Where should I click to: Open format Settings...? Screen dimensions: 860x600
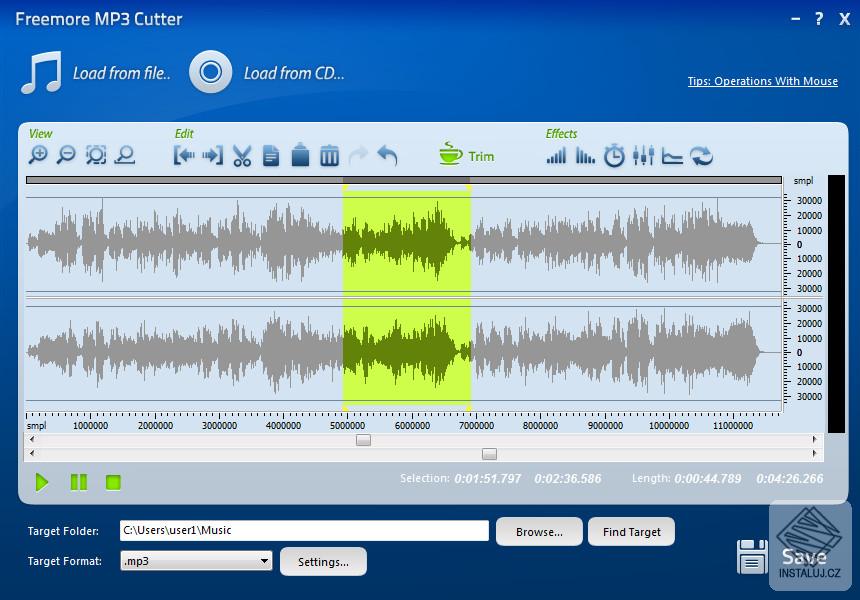point(323,562)
